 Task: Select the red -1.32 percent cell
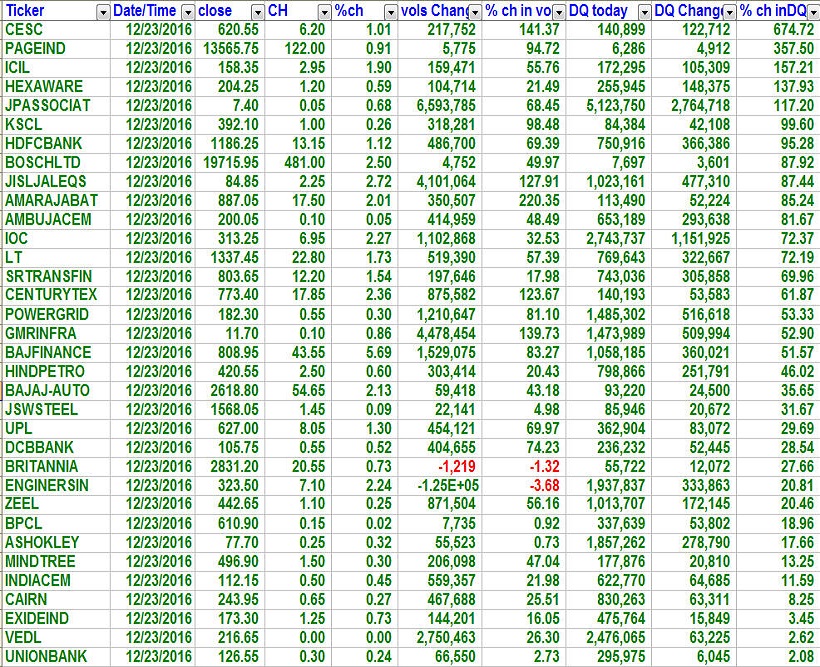coord(524,466)
